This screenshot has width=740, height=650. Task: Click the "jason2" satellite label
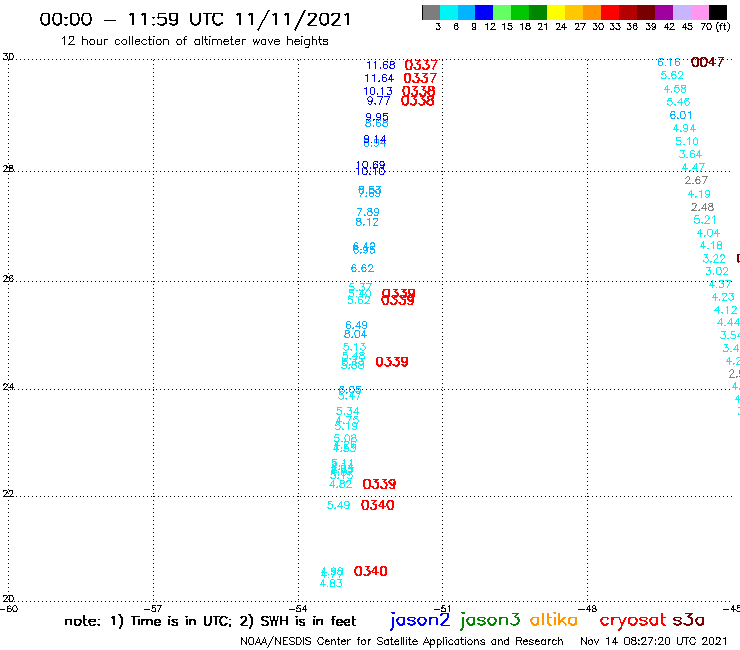click(420, 620)
